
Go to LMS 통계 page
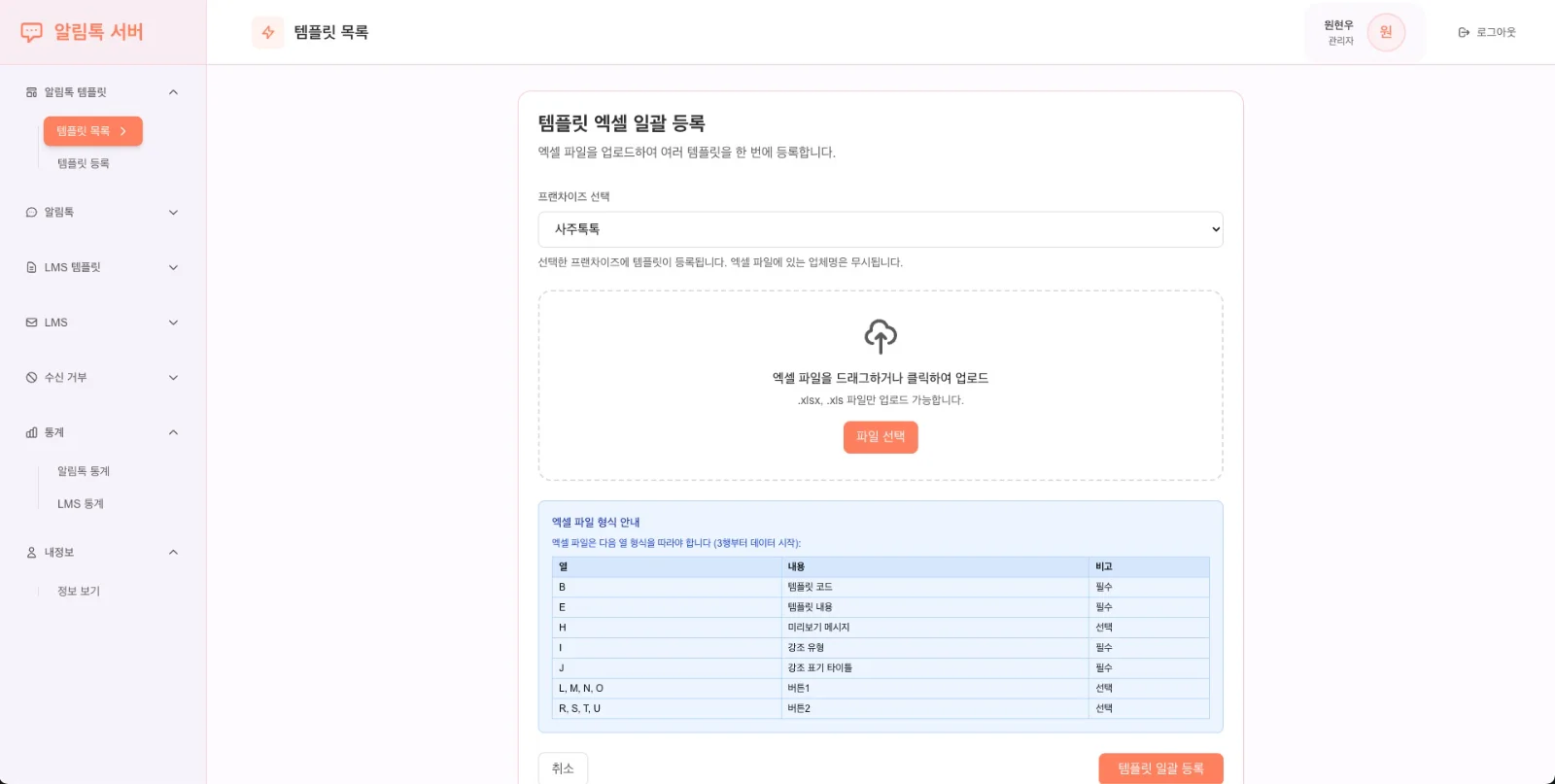coord(81,503)
